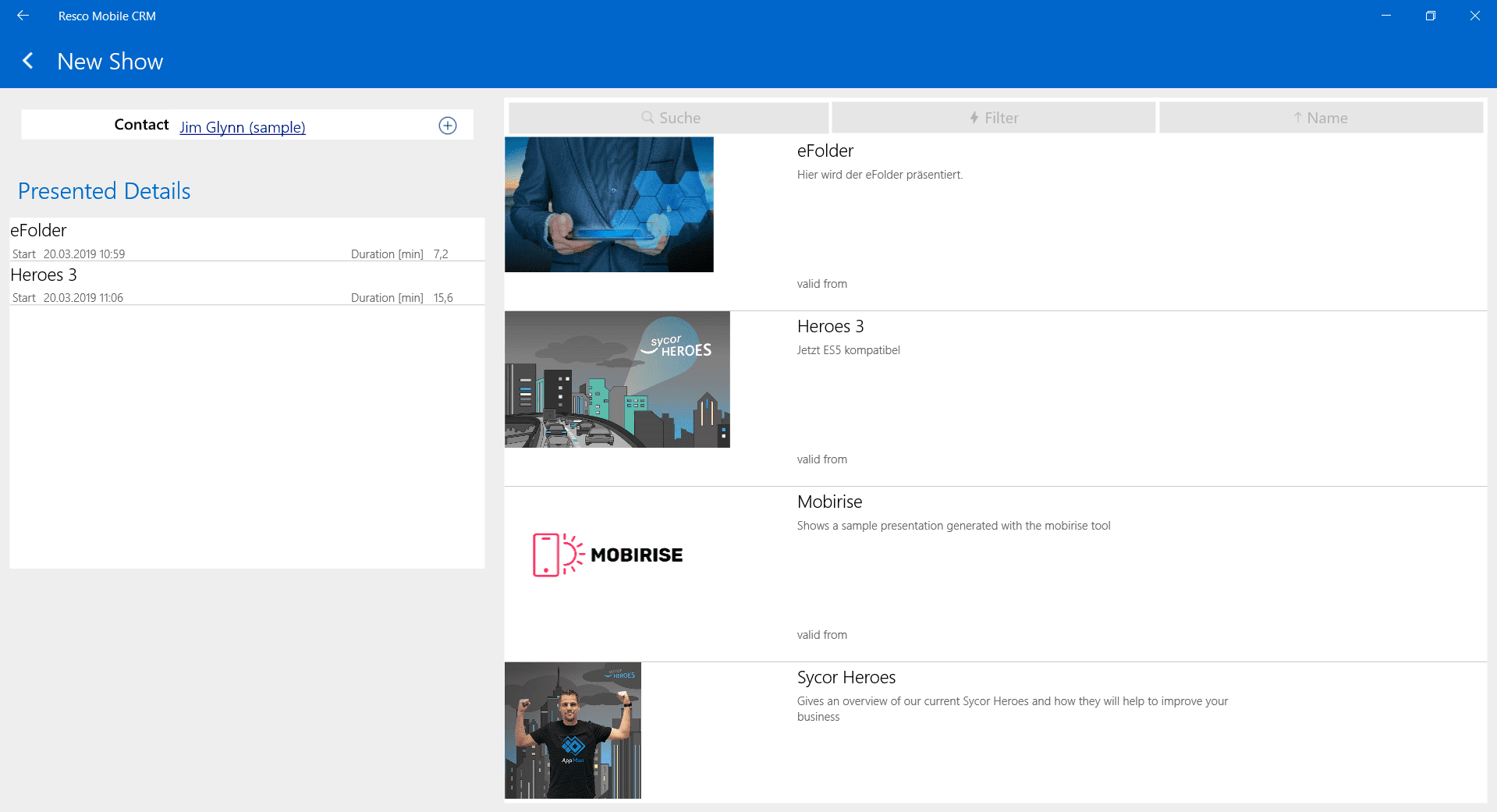This screenshot has height=812, width=1497.
Task: Select the Heroes 3 thumbnail image
Action: click(617, 379)
